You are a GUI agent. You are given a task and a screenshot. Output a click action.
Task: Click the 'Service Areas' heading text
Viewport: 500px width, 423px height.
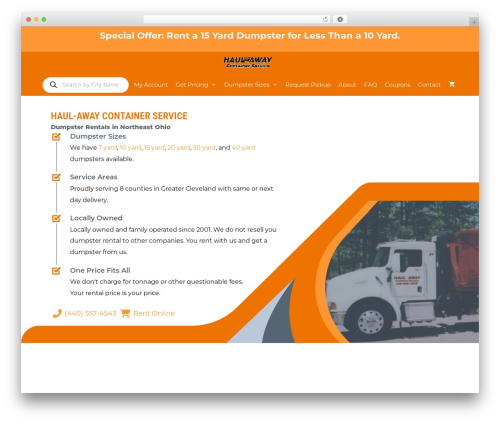tap(94, 177)
